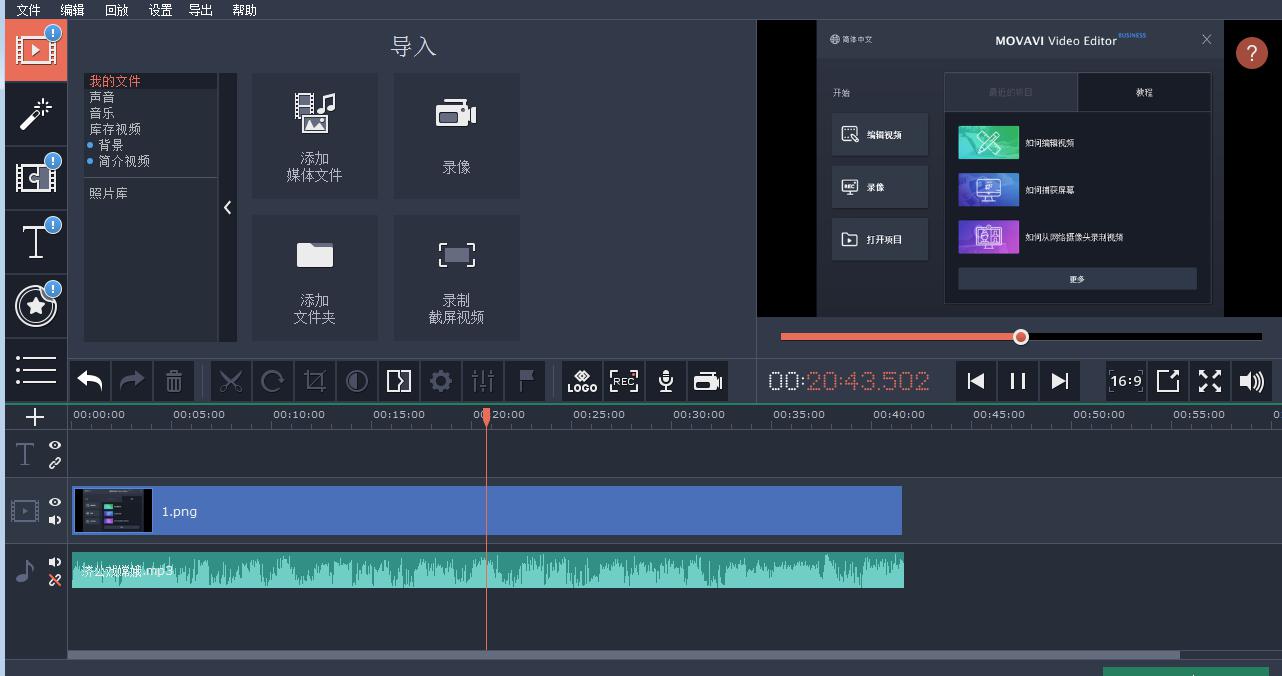Redo the last undone action
Viewport: 1282px width, 676px height.
[132, 381]
